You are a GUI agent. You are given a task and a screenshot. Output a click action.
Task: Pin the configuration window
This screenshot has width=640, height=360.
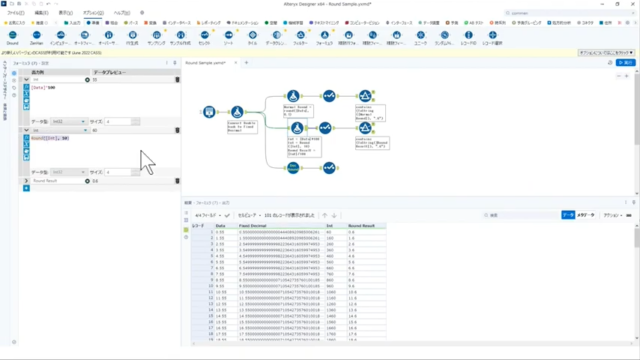pyautogui.click(x=175, y=63)
